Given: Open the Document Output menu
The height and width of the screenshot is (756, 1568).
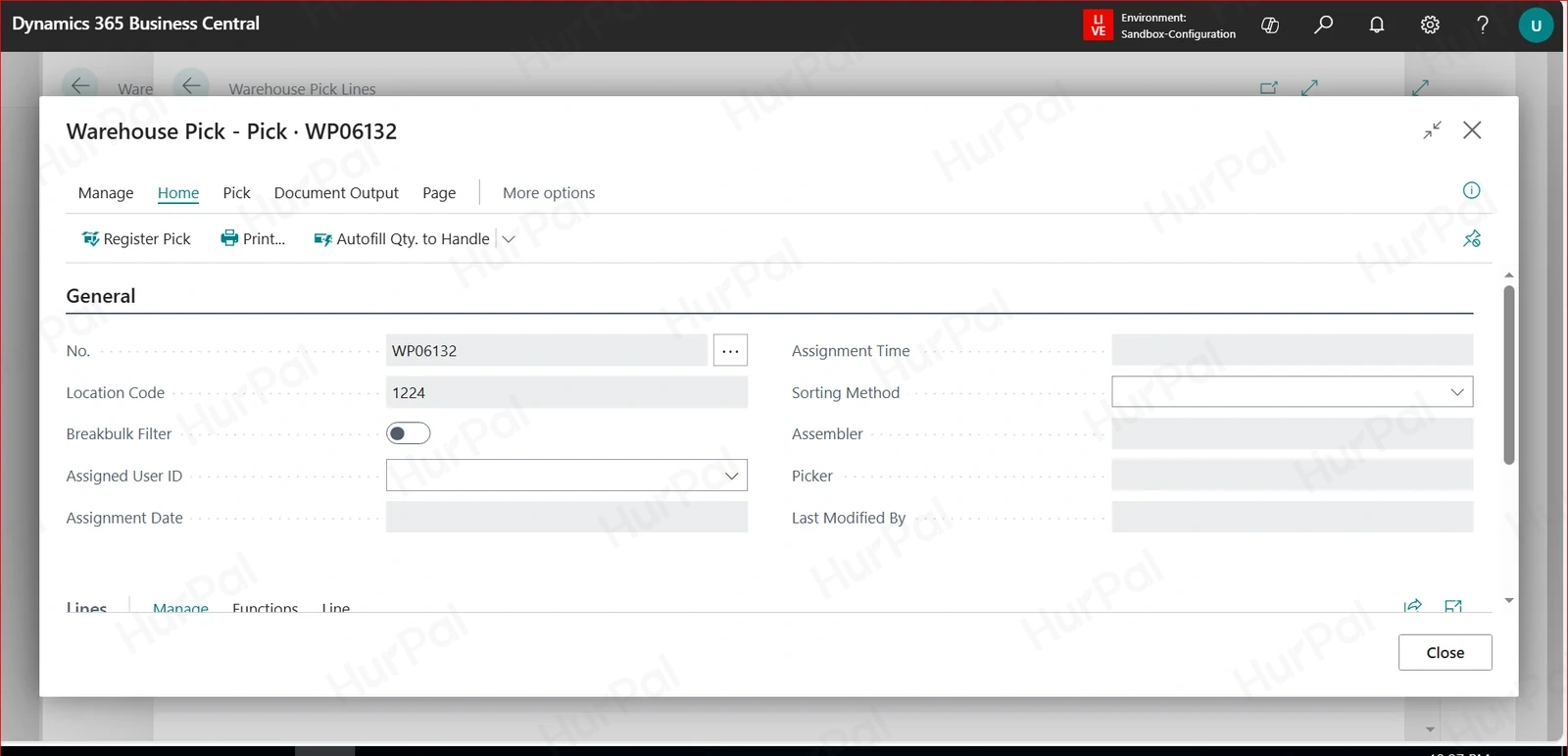Looking at the screenshot, I should (336, 193).
